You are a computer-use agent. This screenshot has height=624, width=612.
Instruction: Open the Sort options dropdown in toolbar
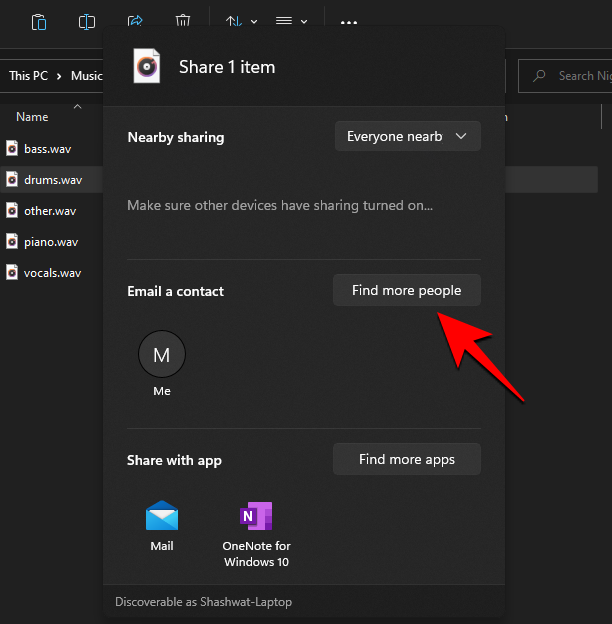(x=241, y=21)
